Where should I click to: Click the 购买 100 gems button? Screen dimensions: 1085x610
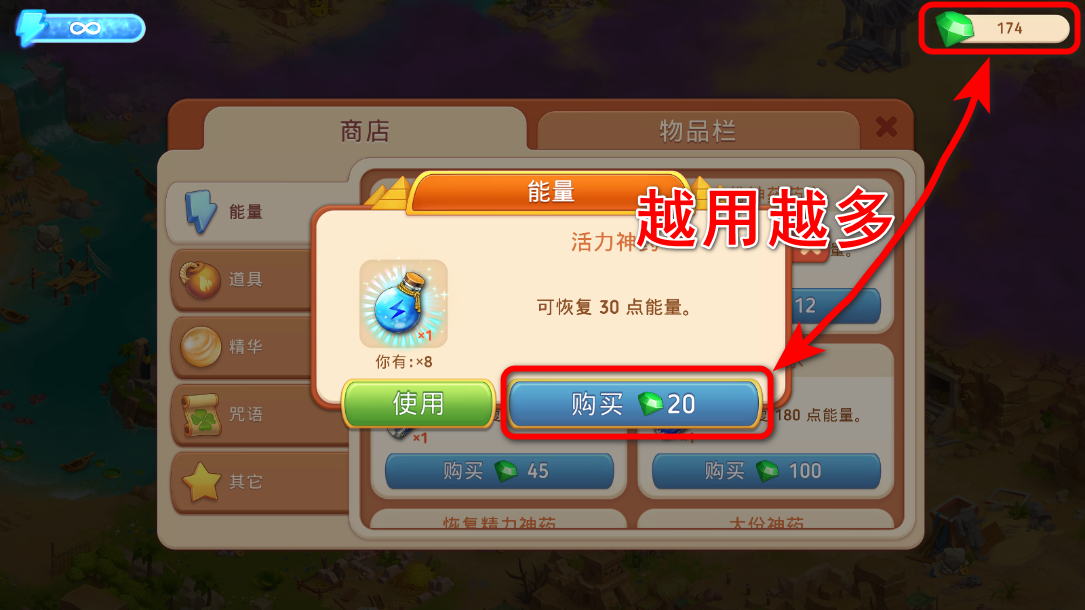[766, 471]
